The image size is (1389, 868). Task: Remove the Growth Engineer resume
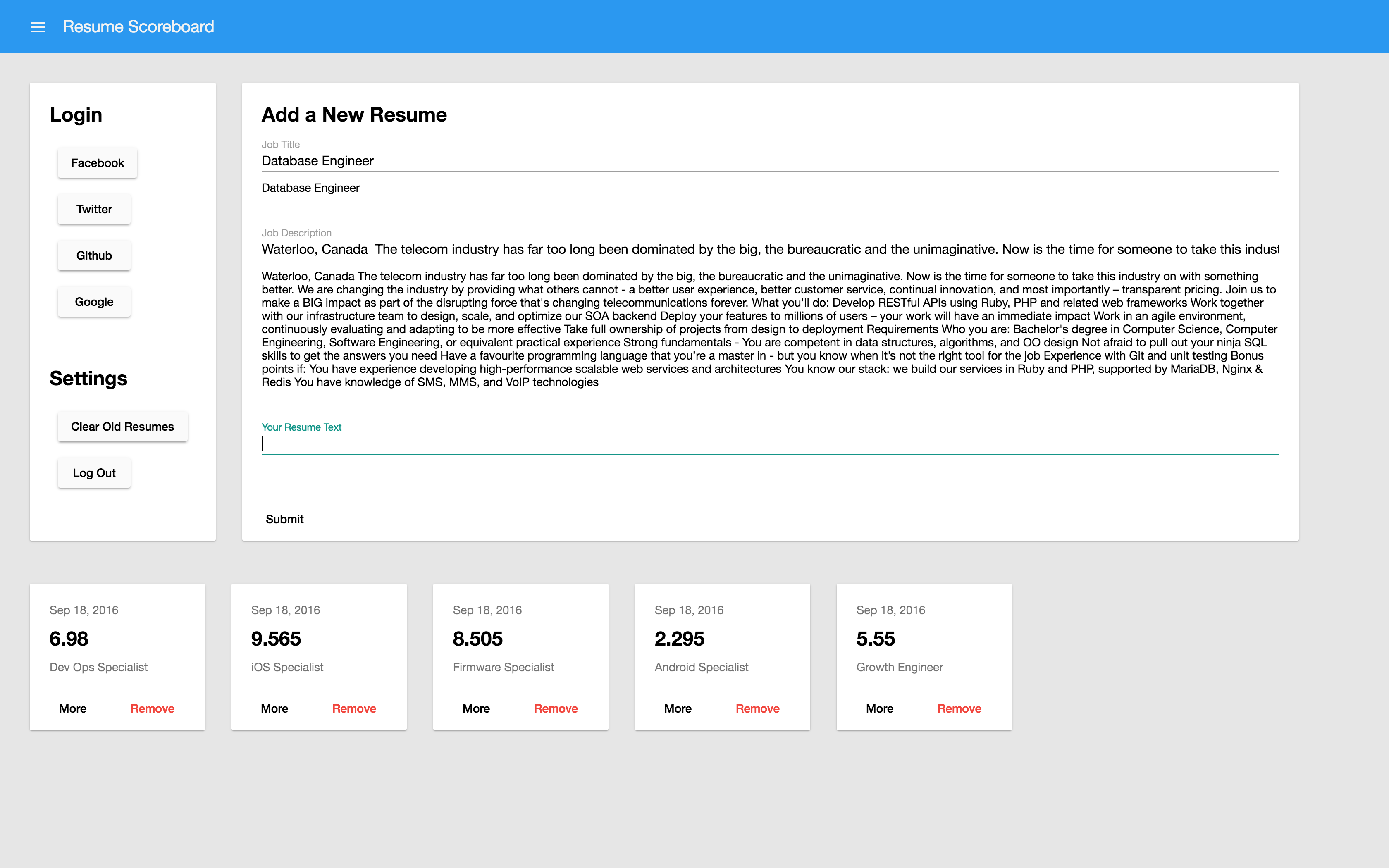(959, 708)
